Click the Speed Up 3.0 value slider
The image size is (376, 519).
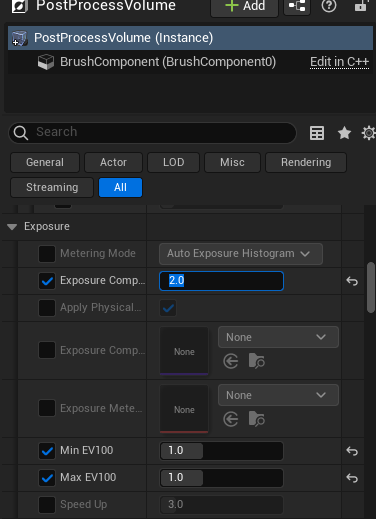coord(221,505)
